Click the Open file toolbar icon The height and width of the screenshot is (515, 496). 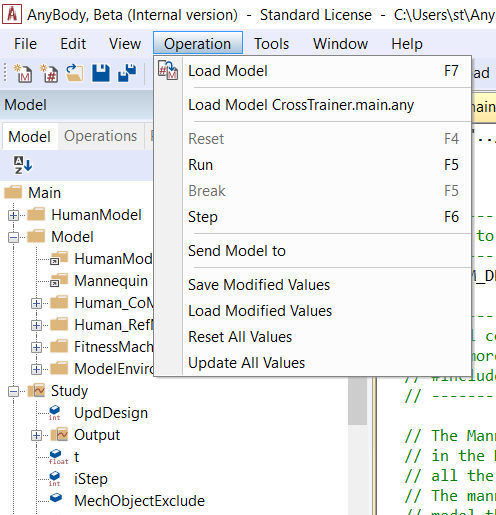tap(75, 73)
